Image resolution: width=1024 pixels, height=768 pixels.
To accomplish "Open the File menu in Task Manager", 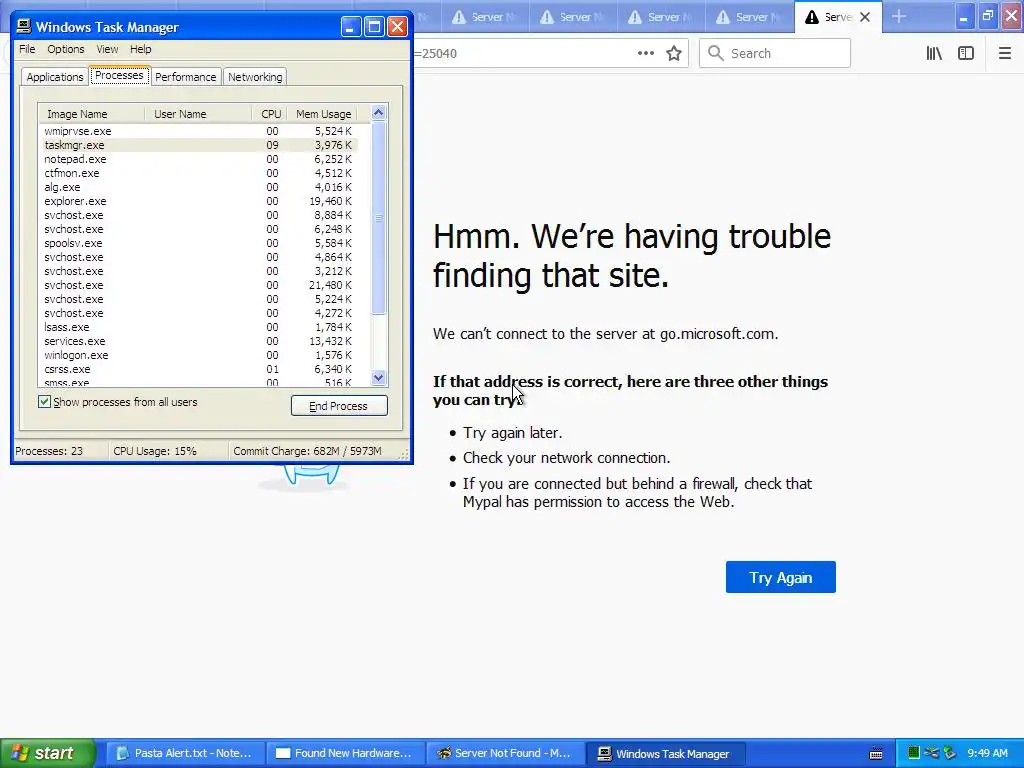I will click(x=27, y=49).
